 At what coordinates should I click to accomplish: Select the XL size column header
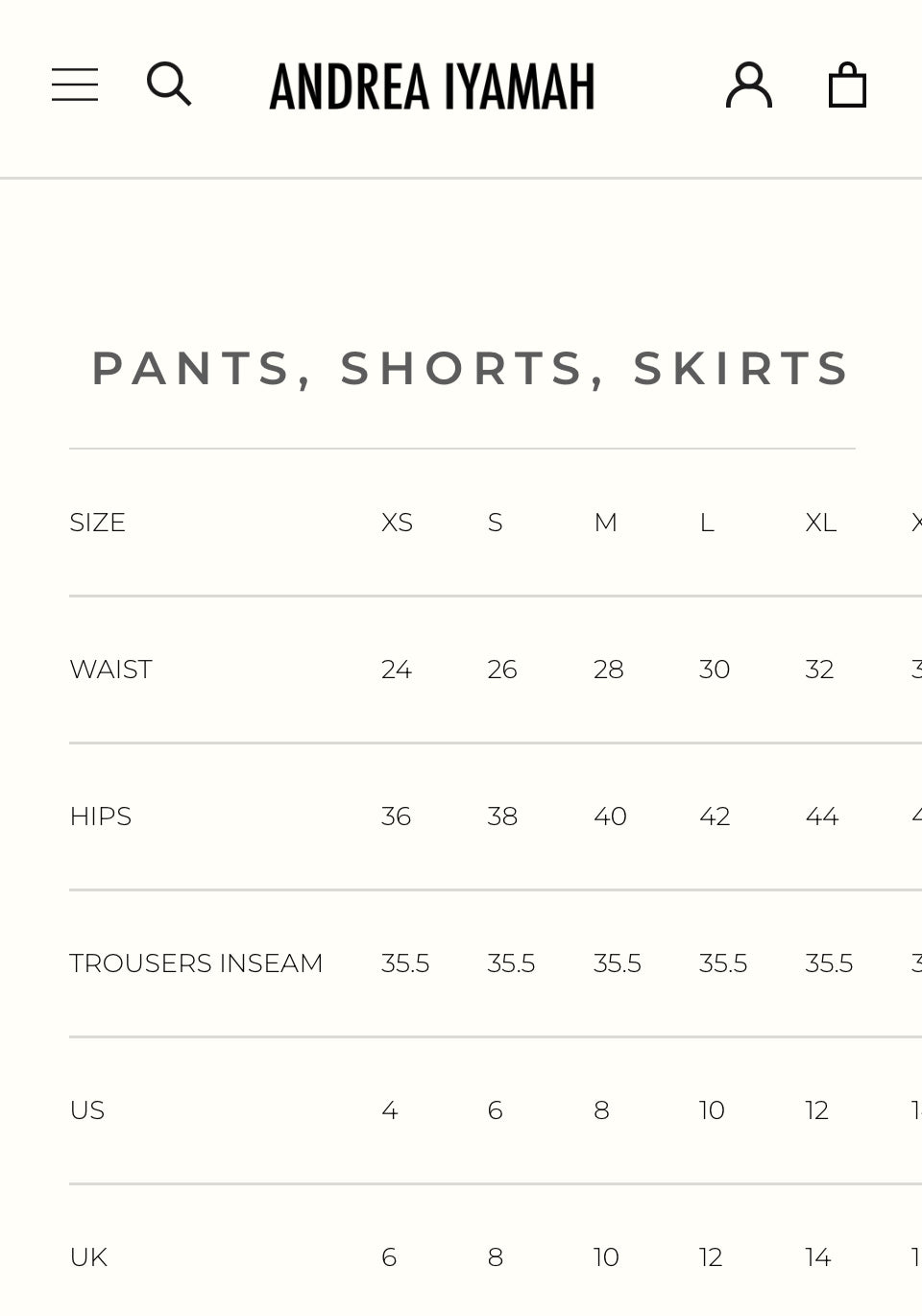point(821,523)
